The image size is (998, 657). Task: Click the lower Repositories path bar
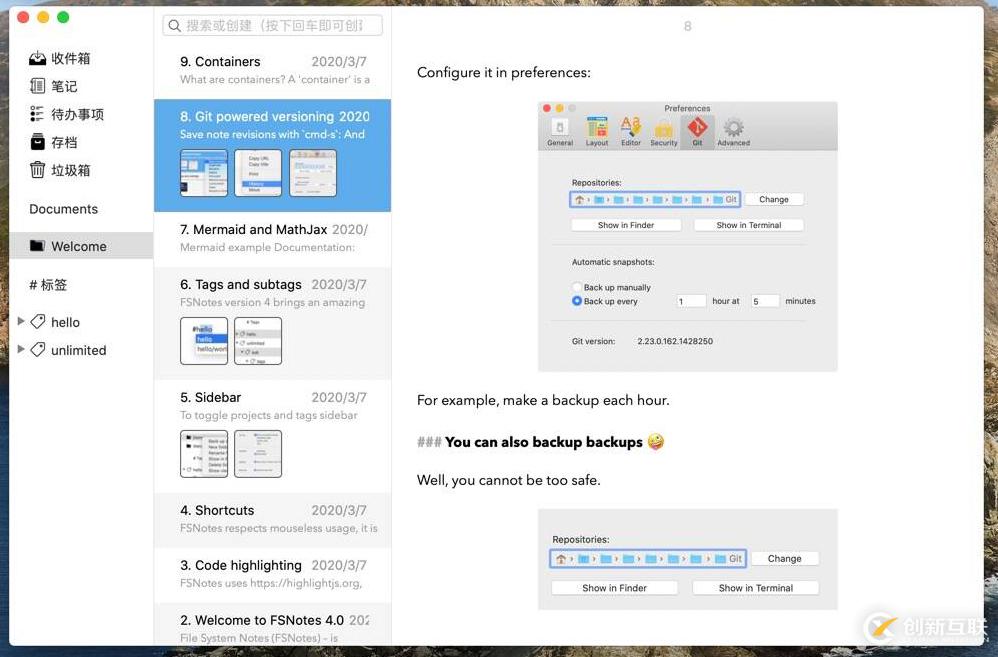coord(648,558)
